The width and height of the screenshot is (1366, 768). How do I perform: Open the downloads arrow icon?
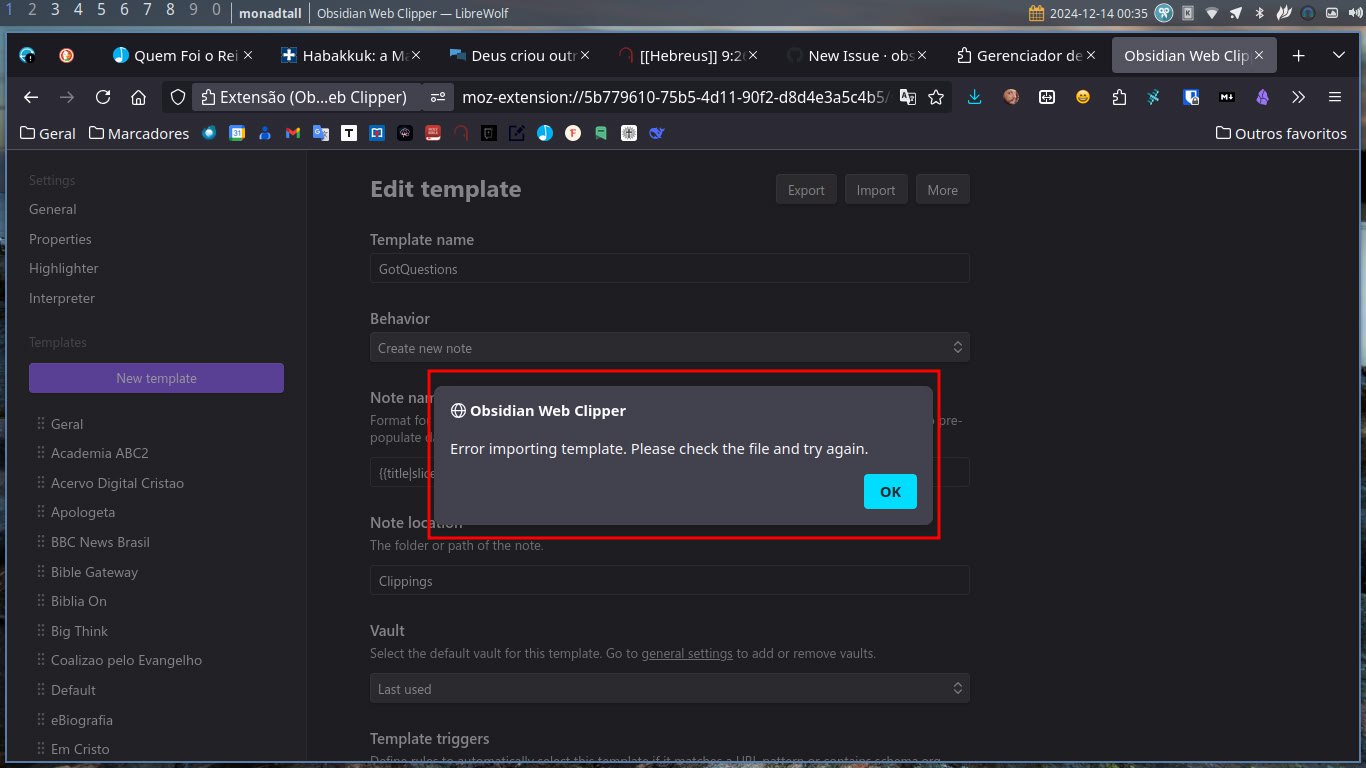click(x=975, y=97)
